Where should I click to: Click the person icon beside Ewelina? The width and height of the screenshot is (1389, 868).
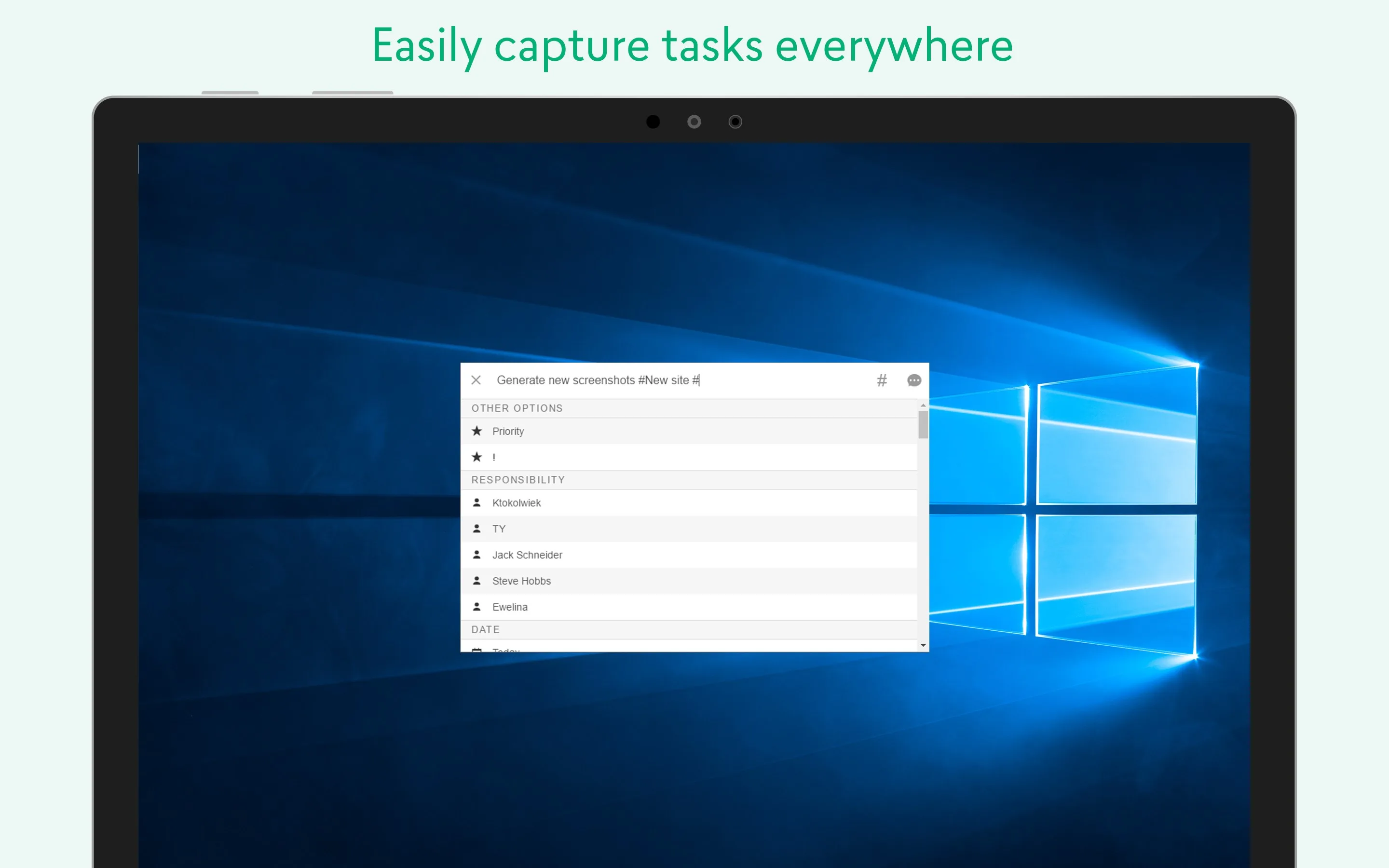coord(477,606)
